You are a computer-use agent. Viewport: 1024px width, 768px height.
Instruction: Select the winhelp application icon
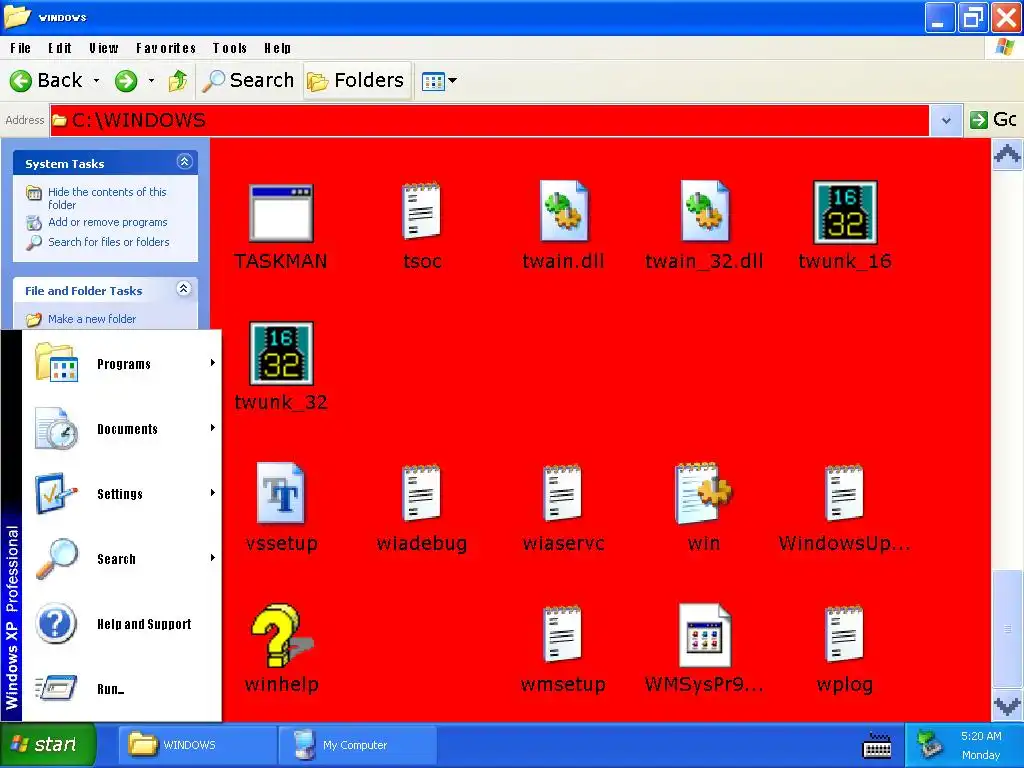pyautogui.click(x=281, y=635)
